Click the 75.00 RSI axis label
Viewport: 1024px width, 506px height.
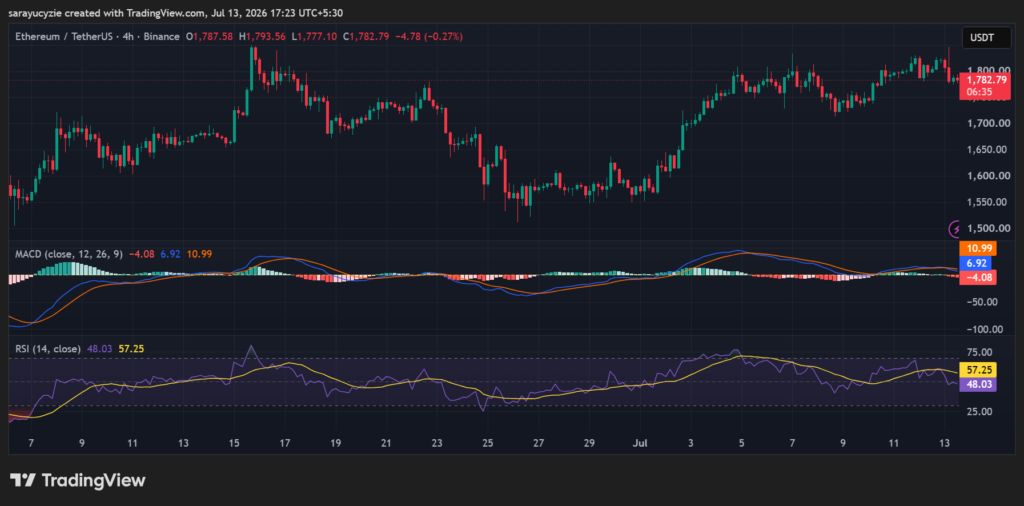point(980,353)
